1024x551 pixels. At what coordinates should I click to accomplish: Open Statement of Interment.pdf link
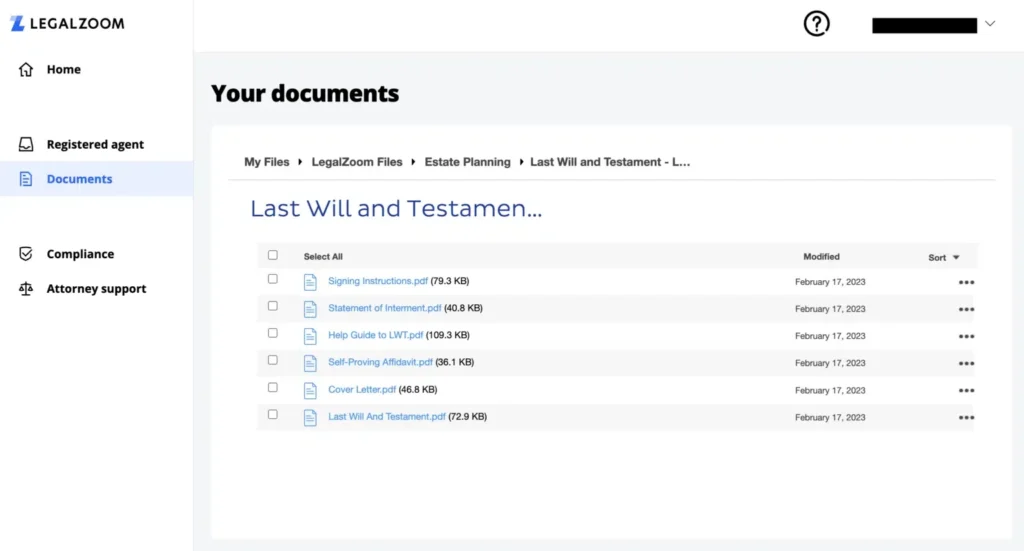click(385, 308)
